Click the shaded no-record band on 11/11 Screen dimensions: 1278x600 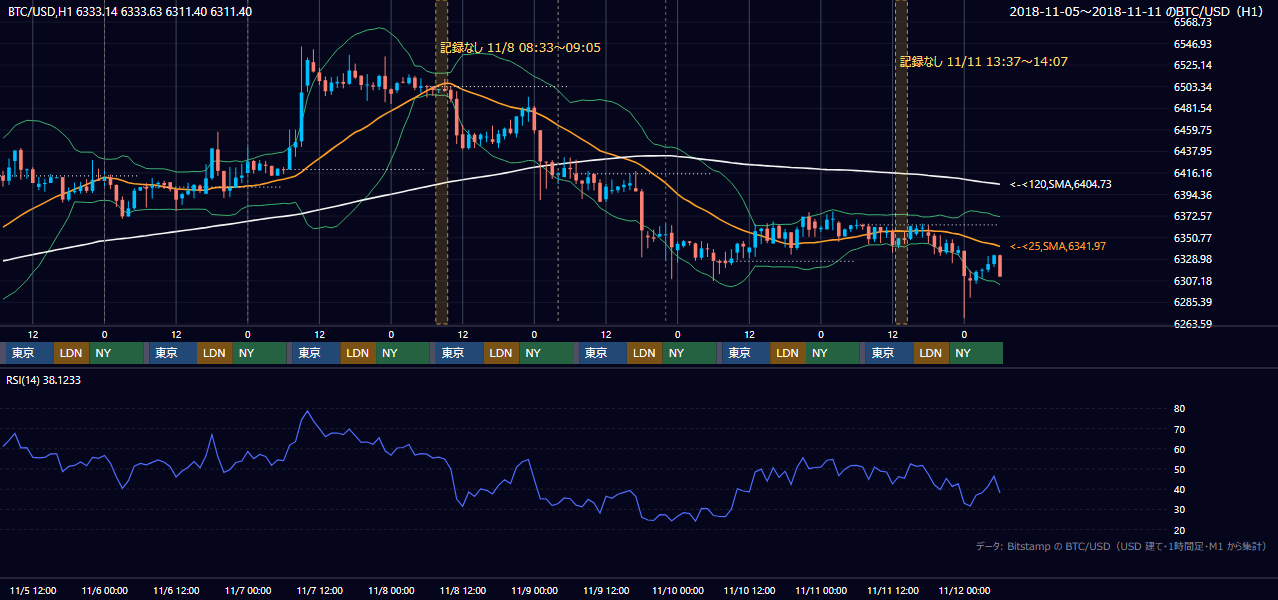[x=901, y=162]
